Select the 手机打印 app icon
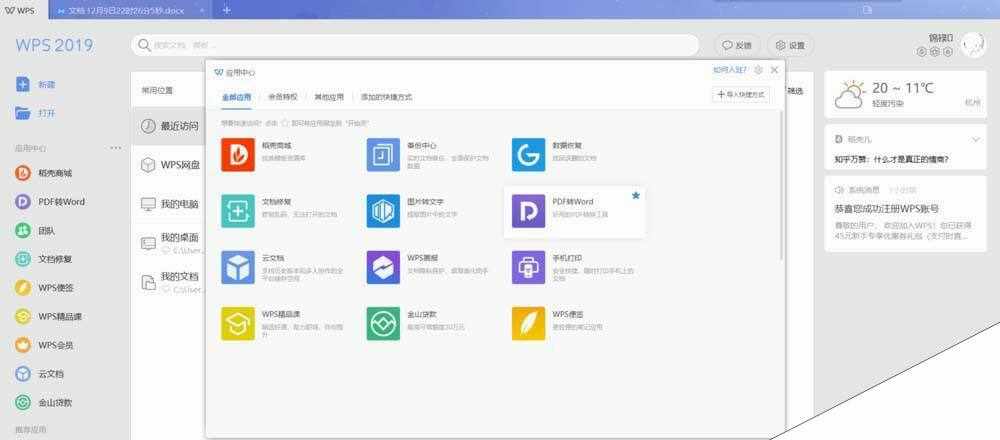 tap(528, 268)
